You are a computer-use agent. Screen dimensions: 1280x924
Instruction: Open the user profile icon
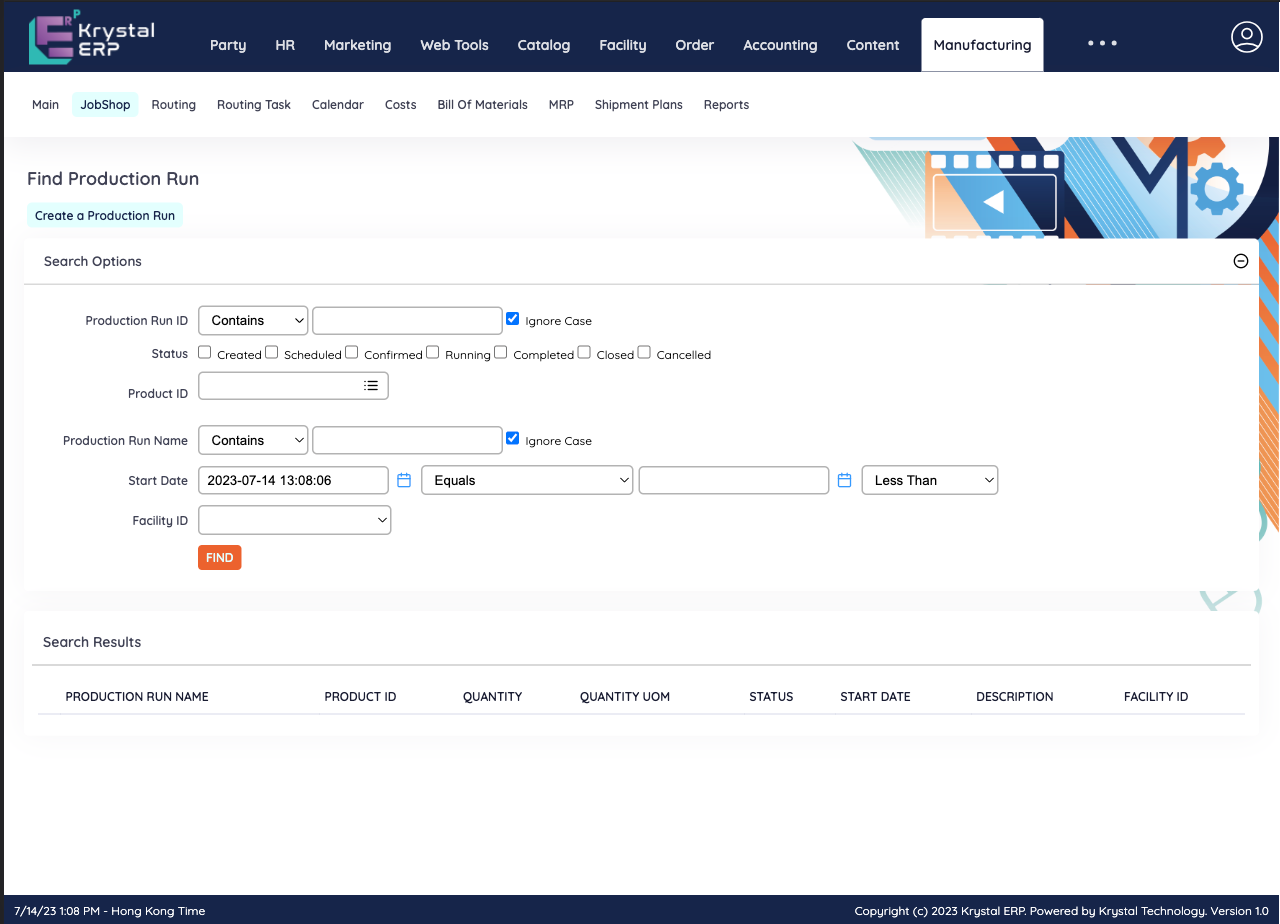(1246, 37)
